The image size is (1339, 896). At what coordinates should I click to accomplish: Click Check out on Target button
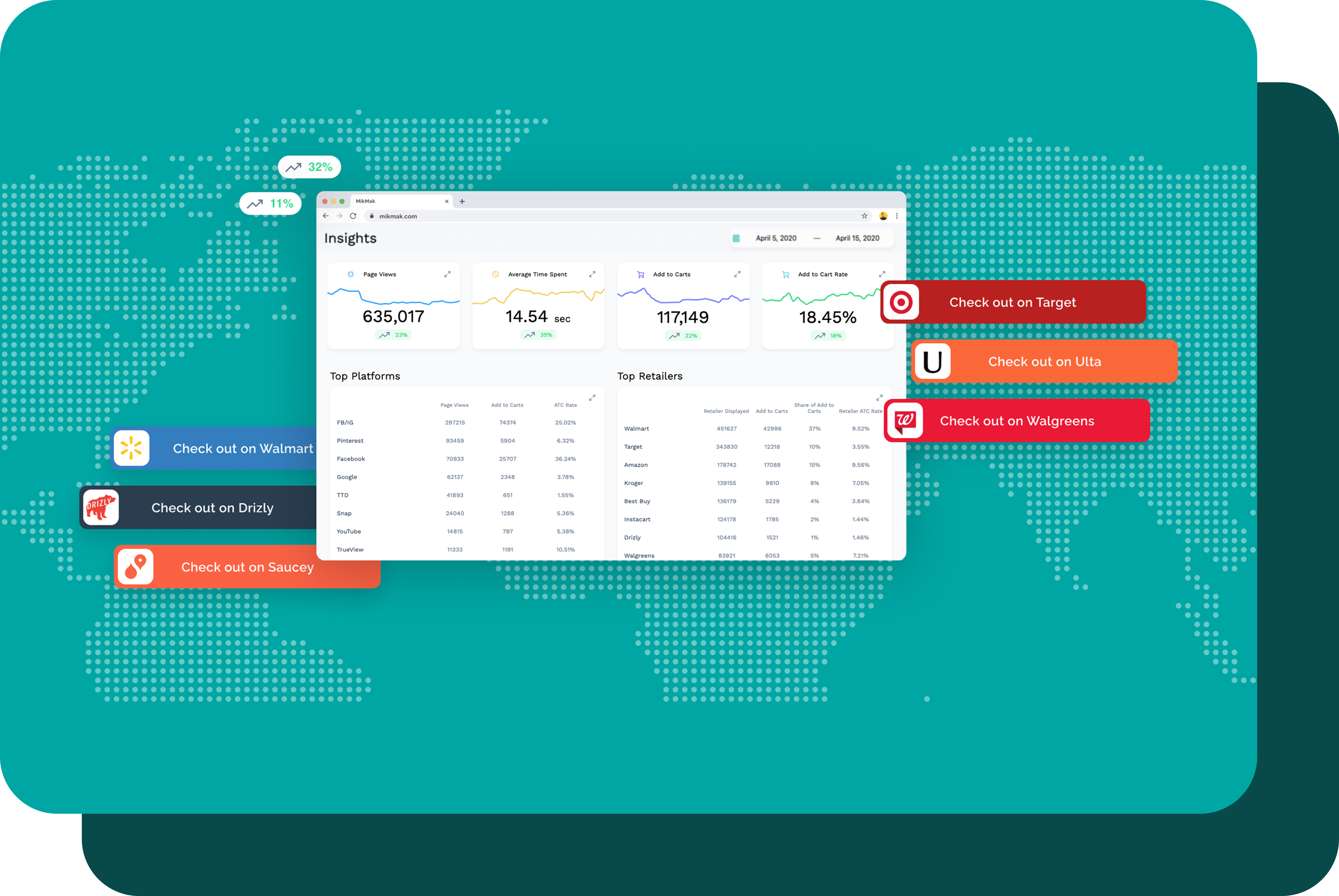pyautogui.click(x=1013, y=302)
